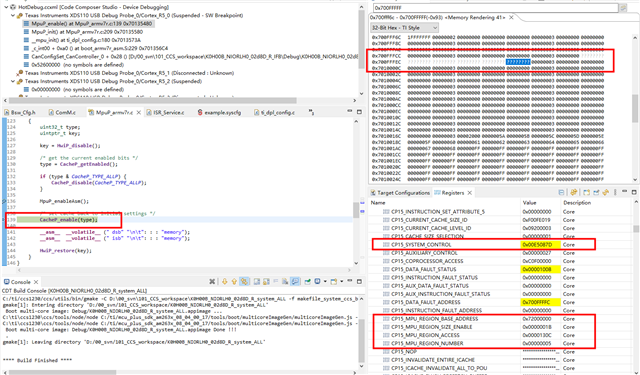Minimize the editor area
The width and height of the screenshot is (640, 375).
pos(350,111)
